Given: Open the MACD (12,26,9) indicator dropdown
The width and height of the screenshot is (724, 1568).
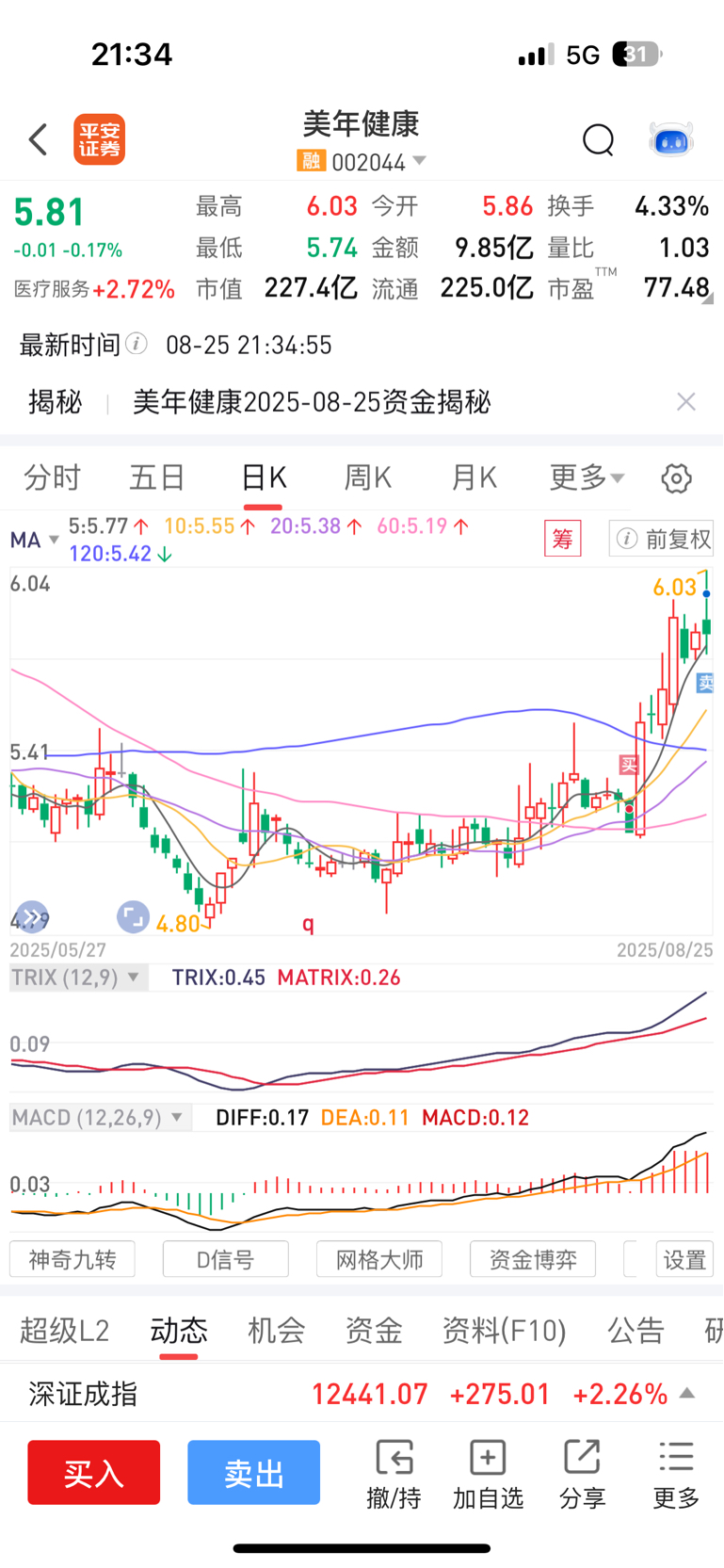Looking at the screenshot, I should 100,1118.
